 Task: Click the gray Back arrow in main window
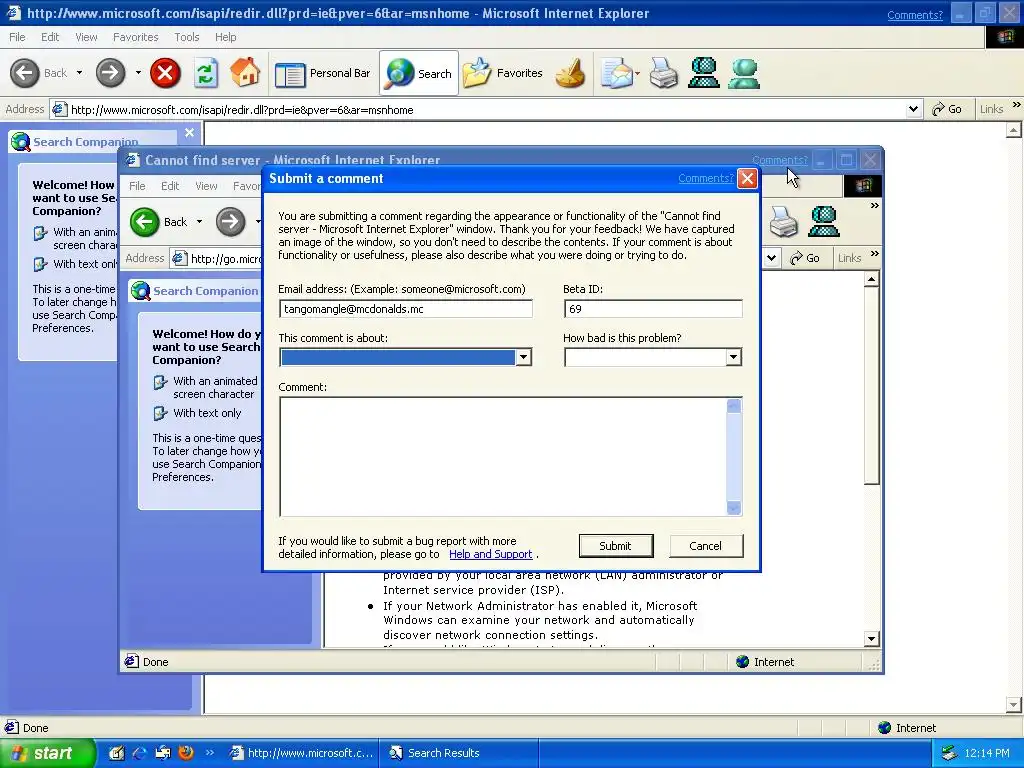coord(25,73)
